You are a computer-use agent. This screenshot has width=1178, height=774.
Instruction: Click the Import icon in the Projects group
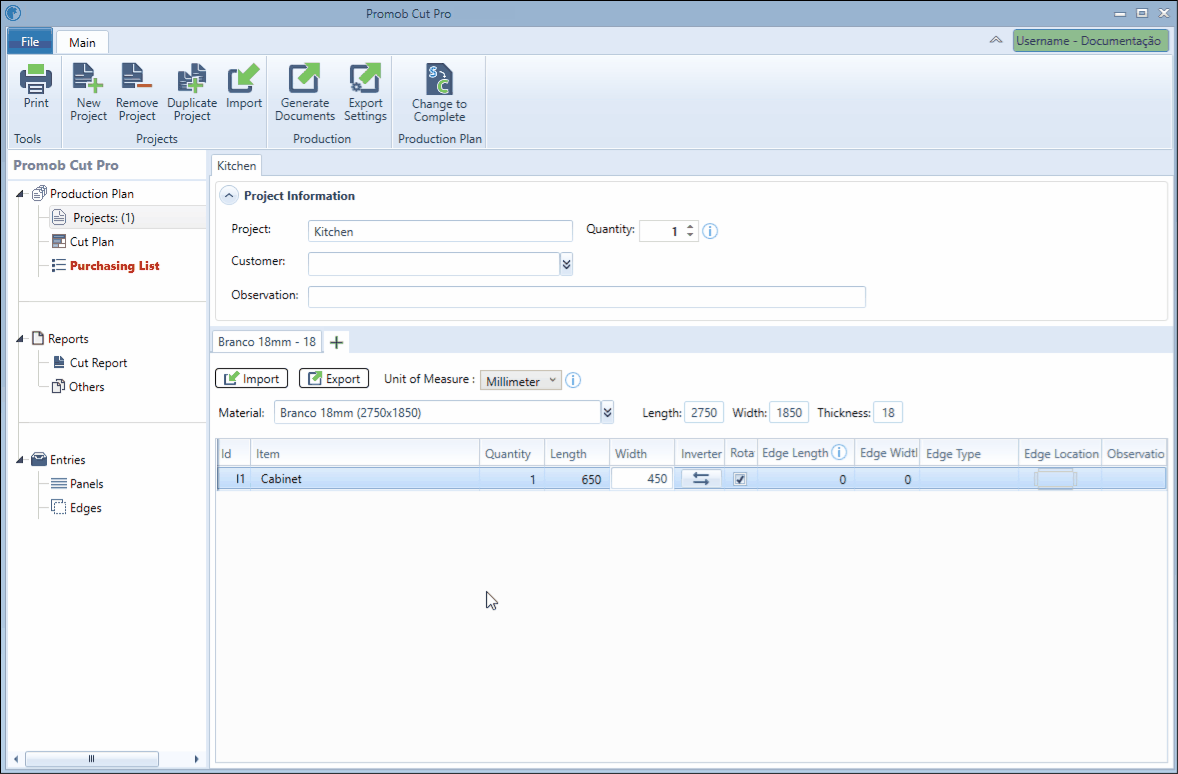[x=243, y=78]
